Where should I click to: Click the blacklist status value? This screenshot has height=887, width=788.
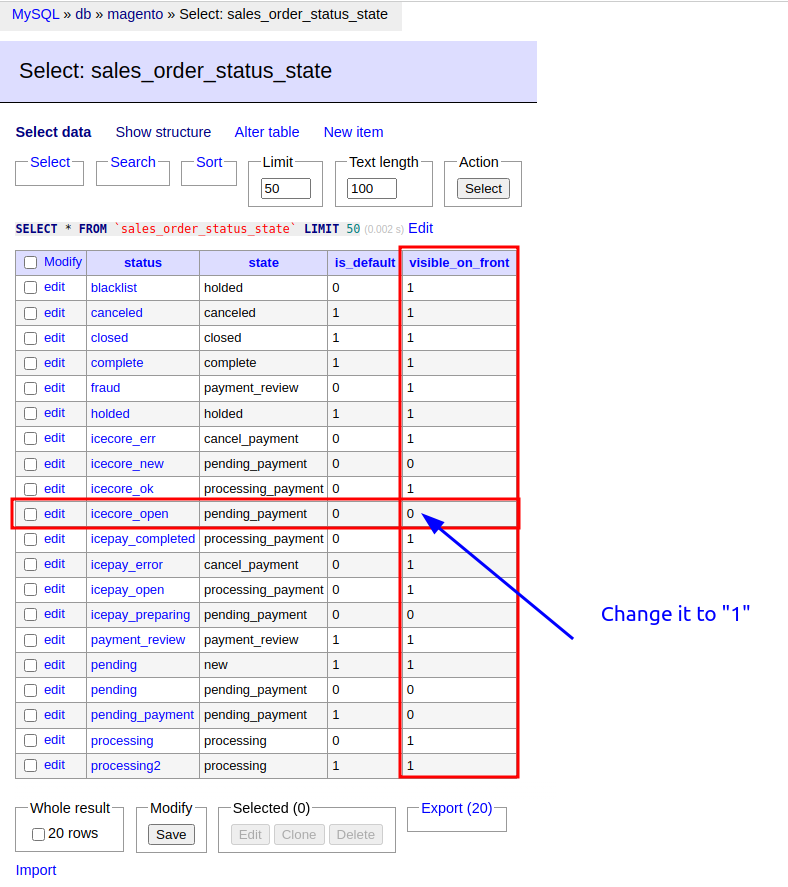pos(114,288)
